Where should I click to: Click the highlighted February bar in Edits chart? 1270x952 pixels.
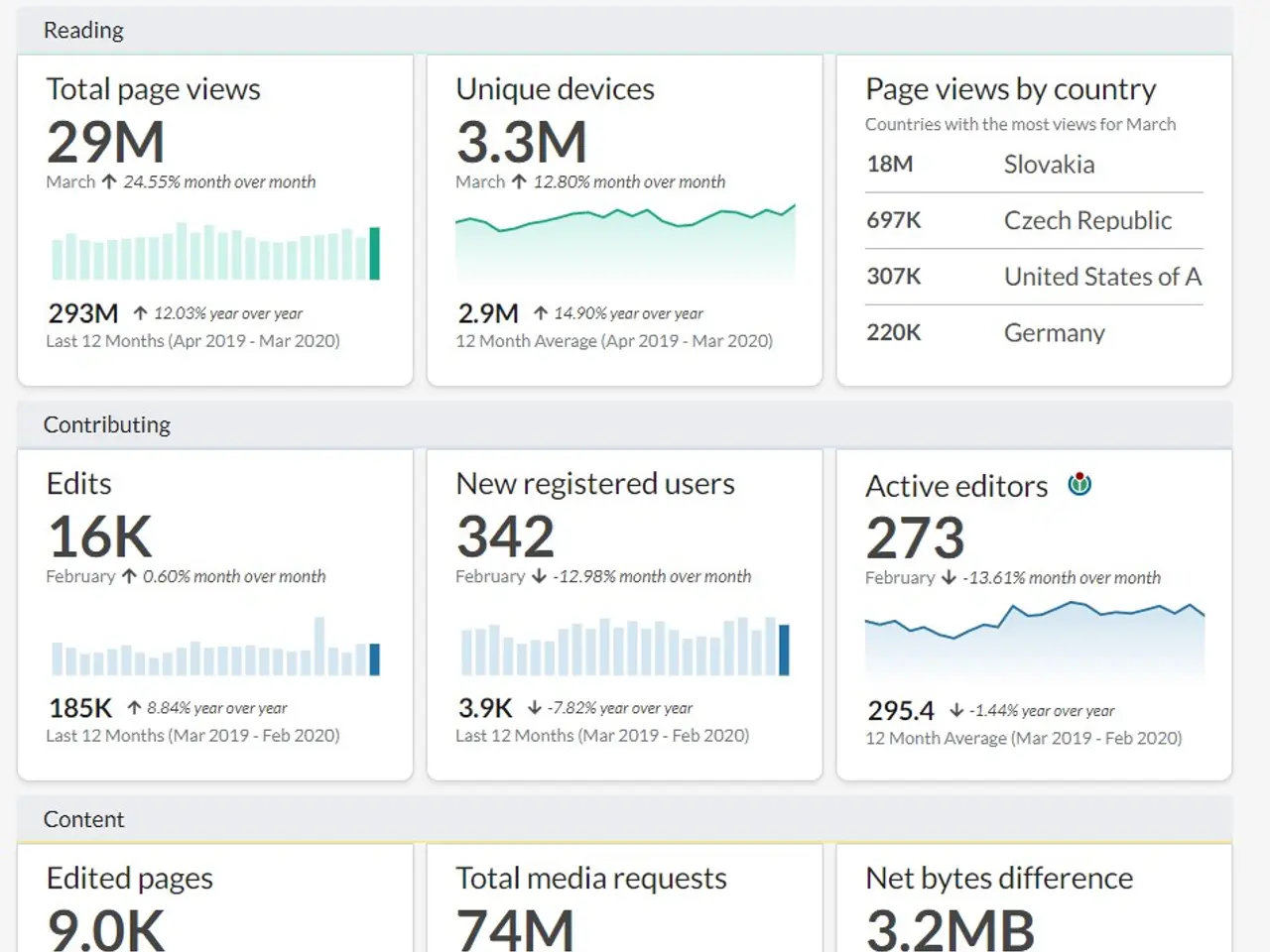374,659
